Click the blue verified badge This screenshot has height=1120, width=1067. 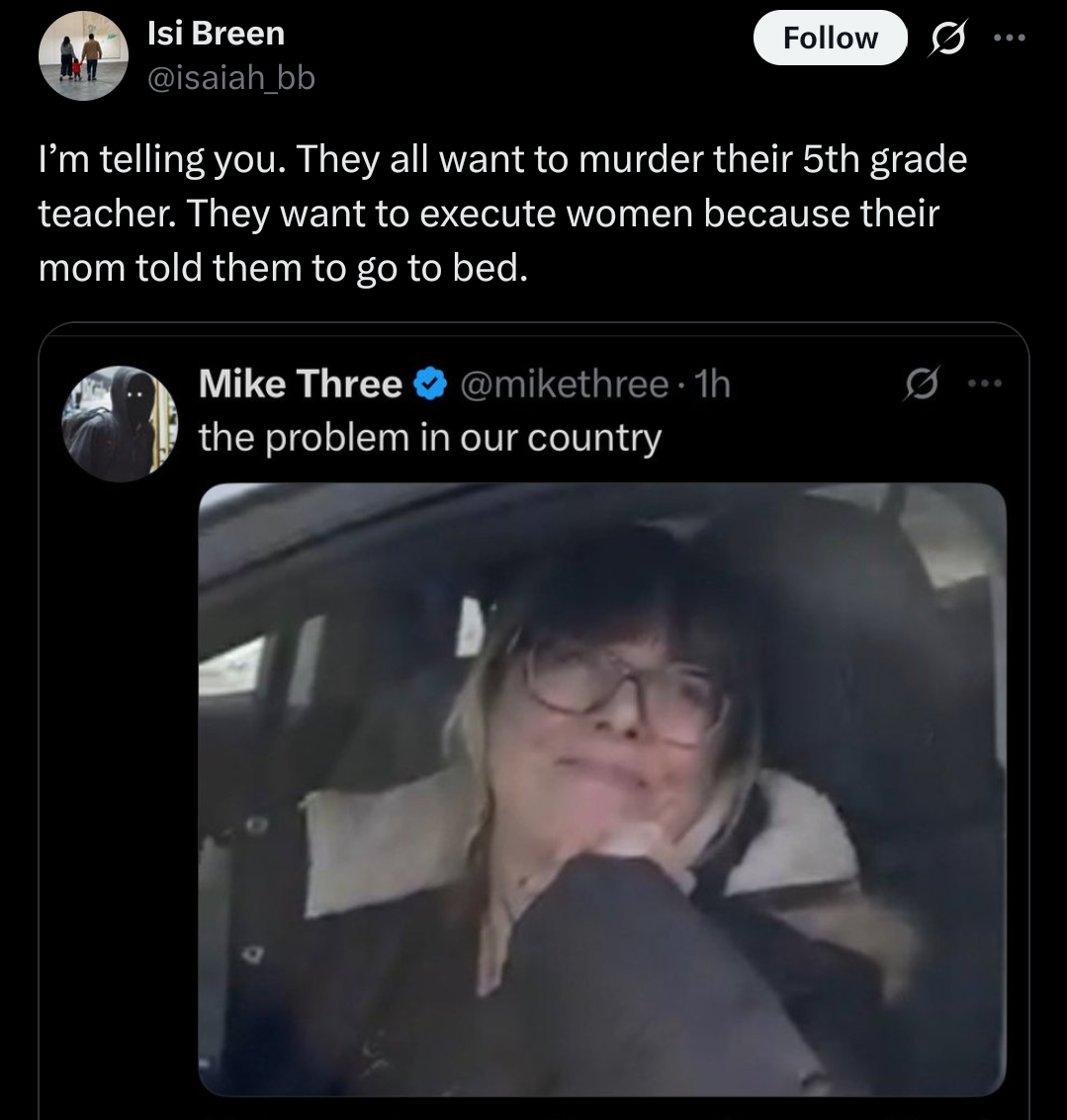tap(430, 385)
